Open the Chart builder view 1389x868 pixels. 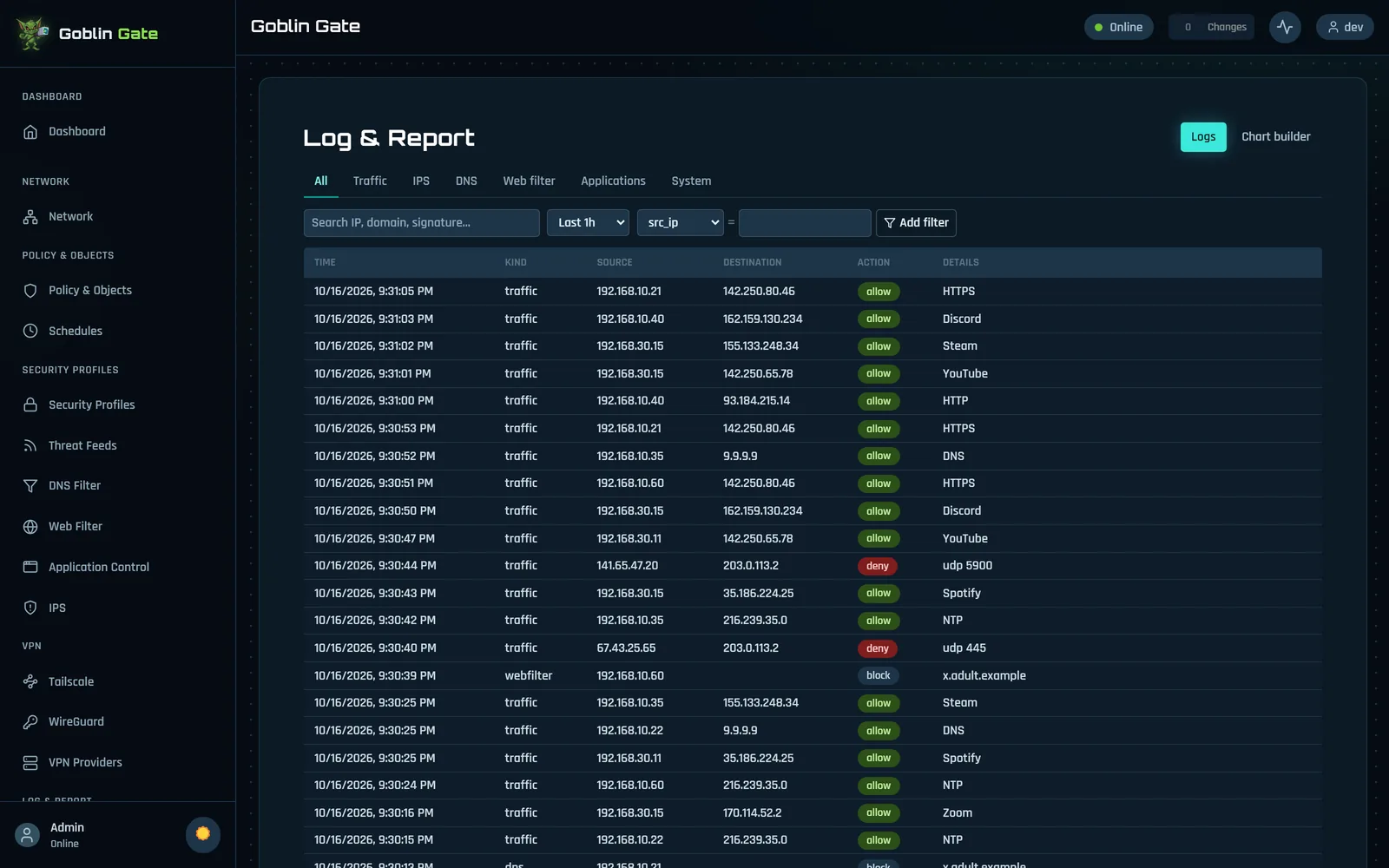pyautogui.click(x=1276, y=137)
